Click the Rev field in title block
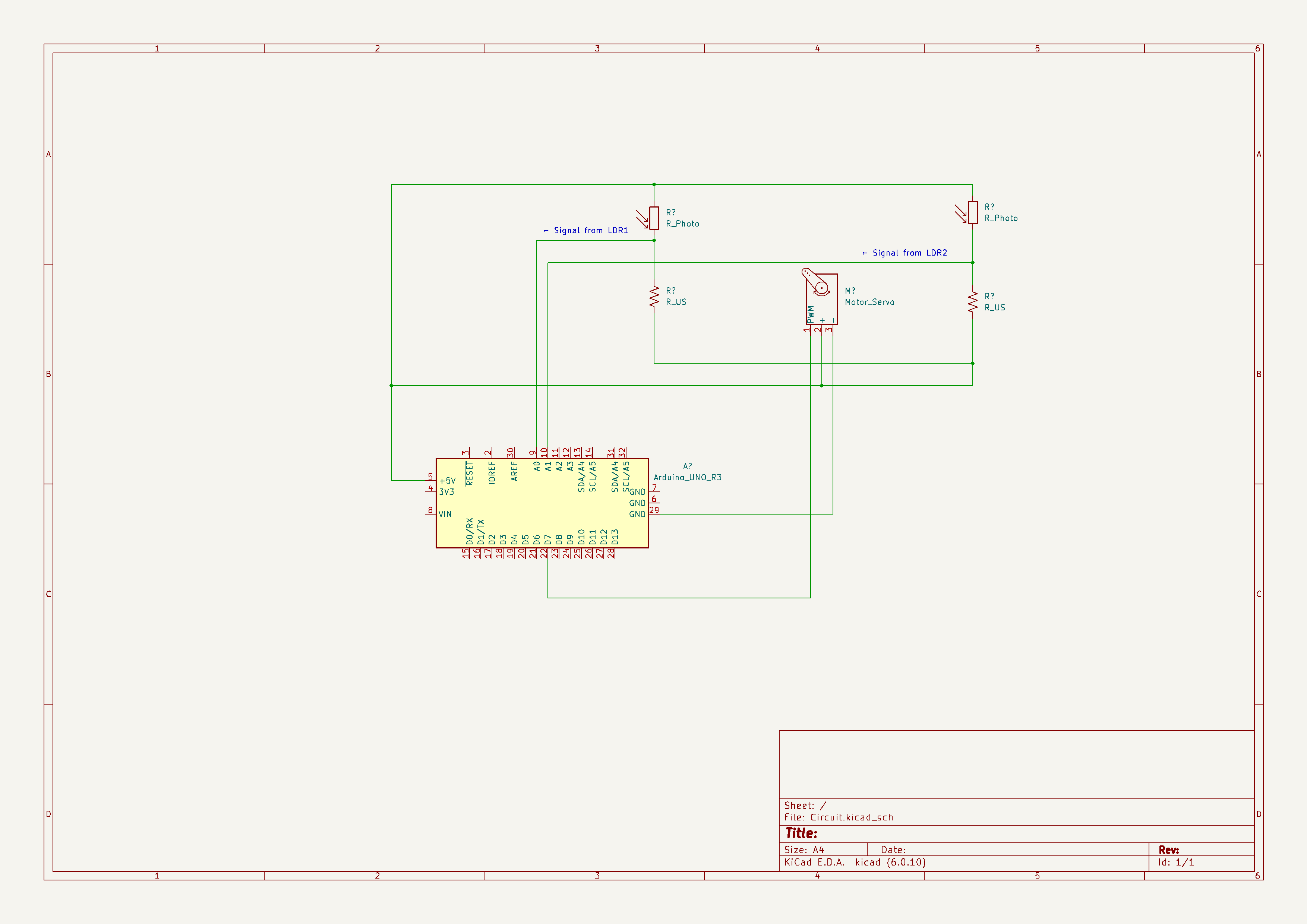The width and height of the screenshot is (1307, 924). pyautogui.click(x=1169, y=850)
